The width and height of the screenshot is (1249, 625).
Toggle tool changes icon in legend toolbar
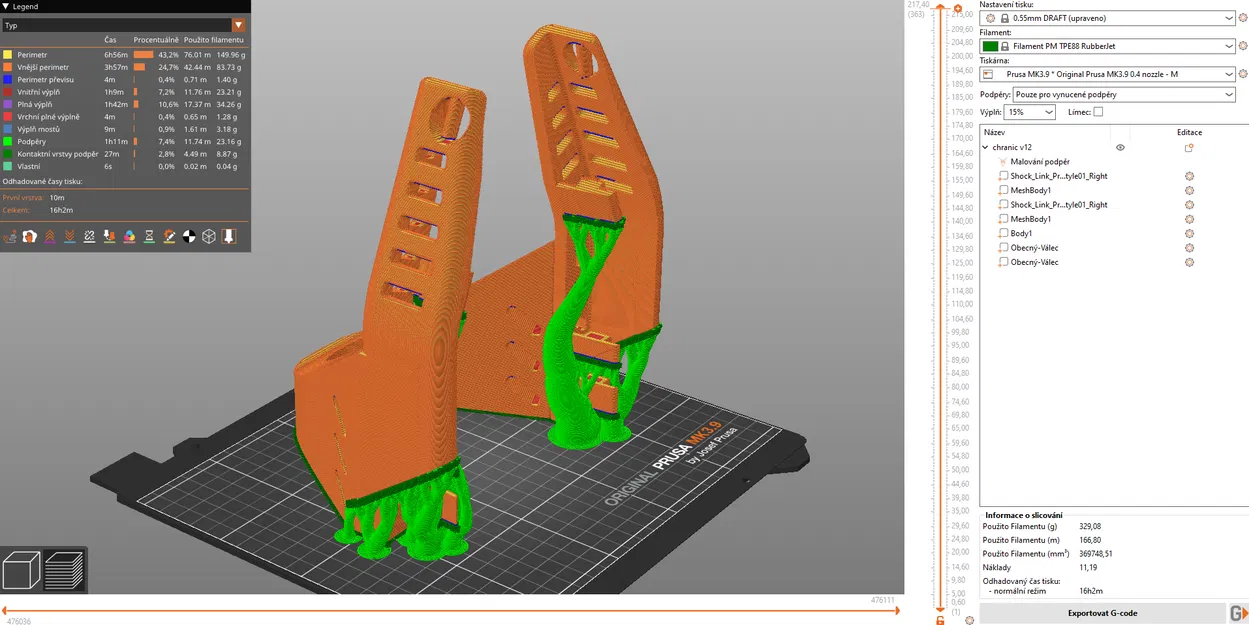click(110, 236)
